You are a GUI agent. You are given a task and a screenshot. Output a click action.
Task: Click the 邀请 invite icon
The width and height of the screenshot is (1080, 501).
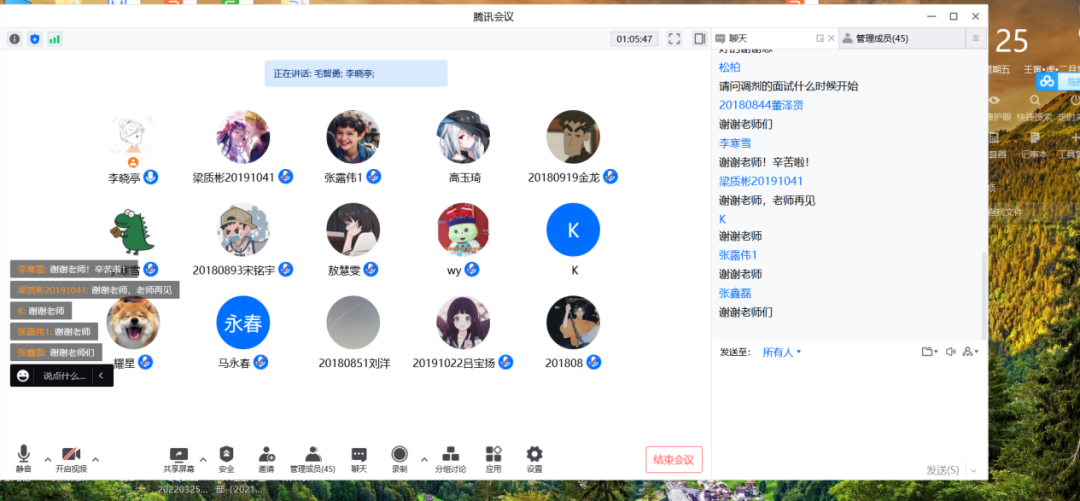(266, 459)
